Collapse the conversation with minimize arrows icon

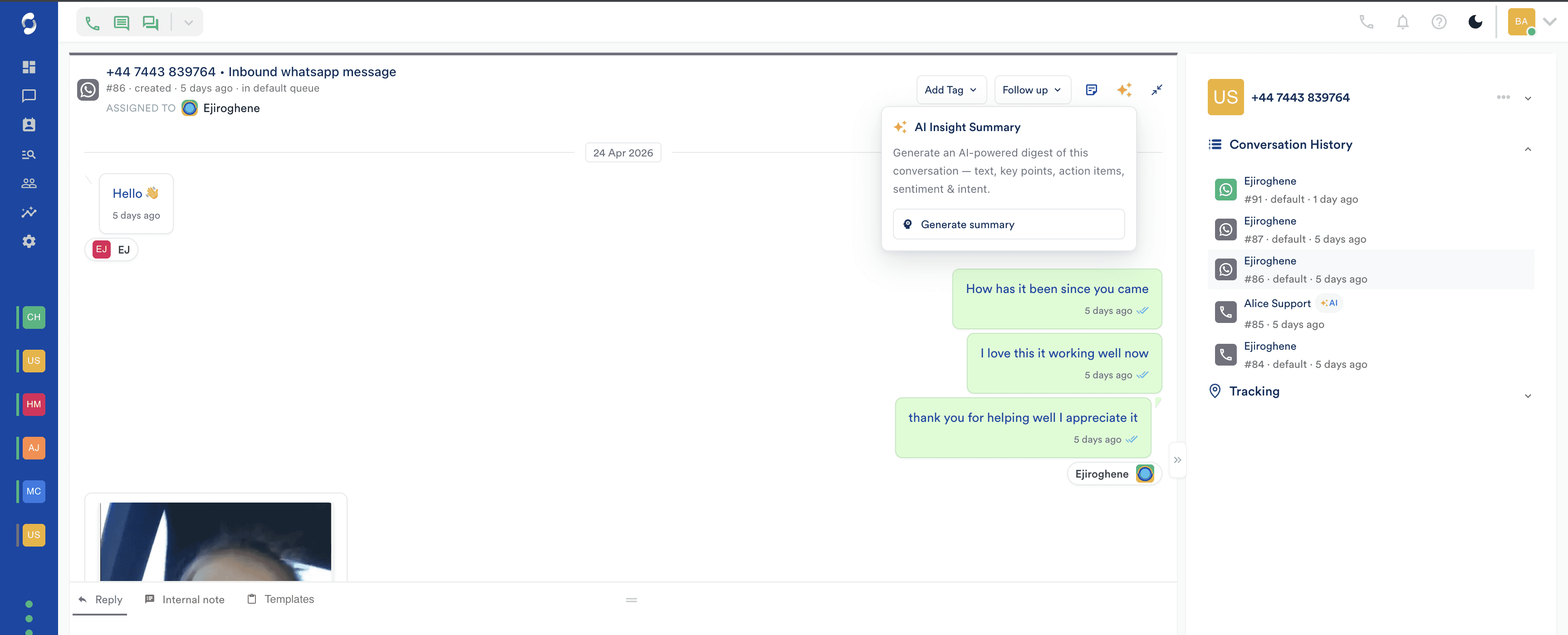(1156, 90)
